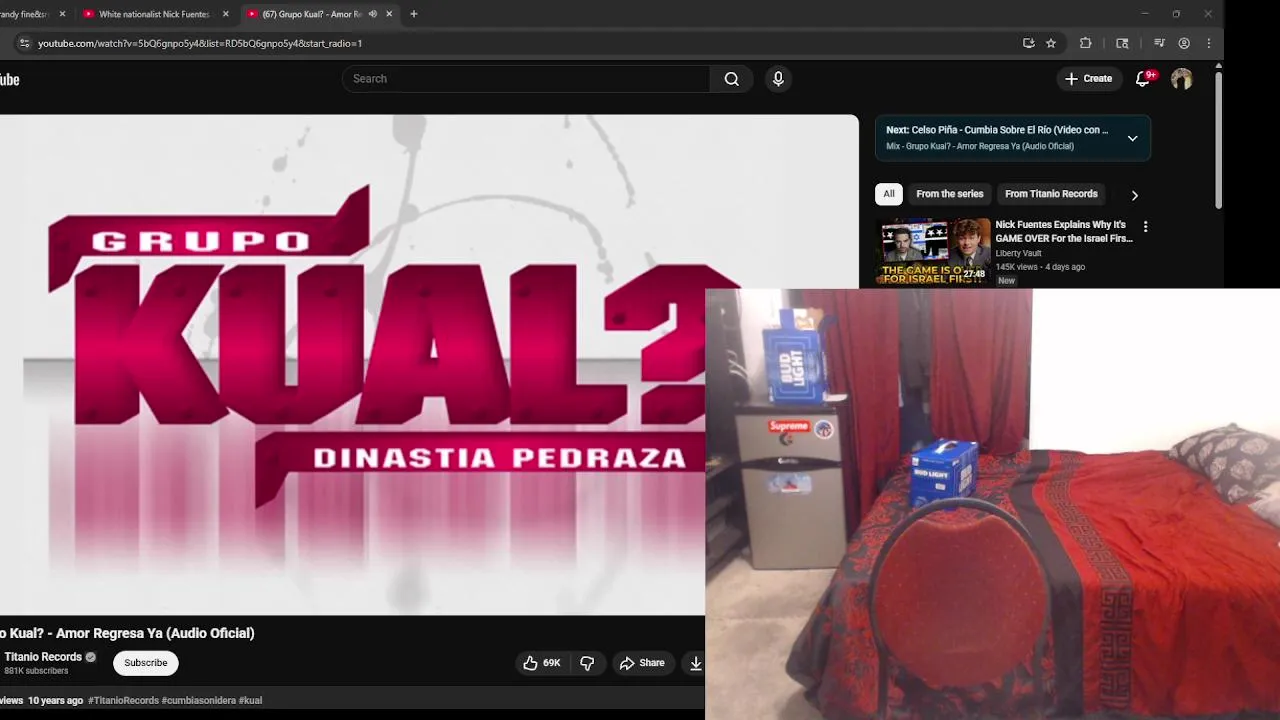
Task: Click the #kual hashtag
Action: click(250, 701)
